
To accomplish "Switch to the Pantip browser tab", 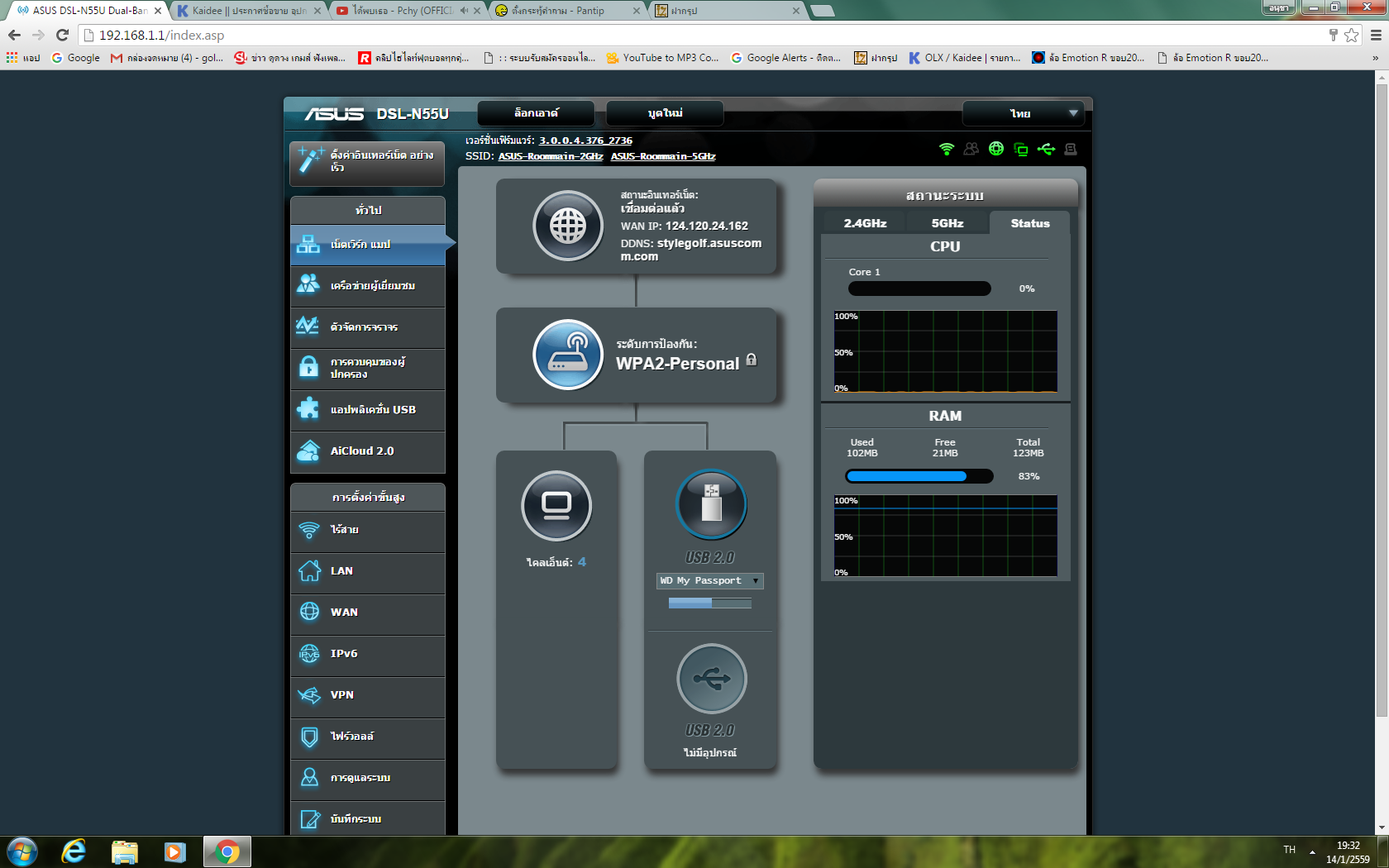I will [568, 11].
